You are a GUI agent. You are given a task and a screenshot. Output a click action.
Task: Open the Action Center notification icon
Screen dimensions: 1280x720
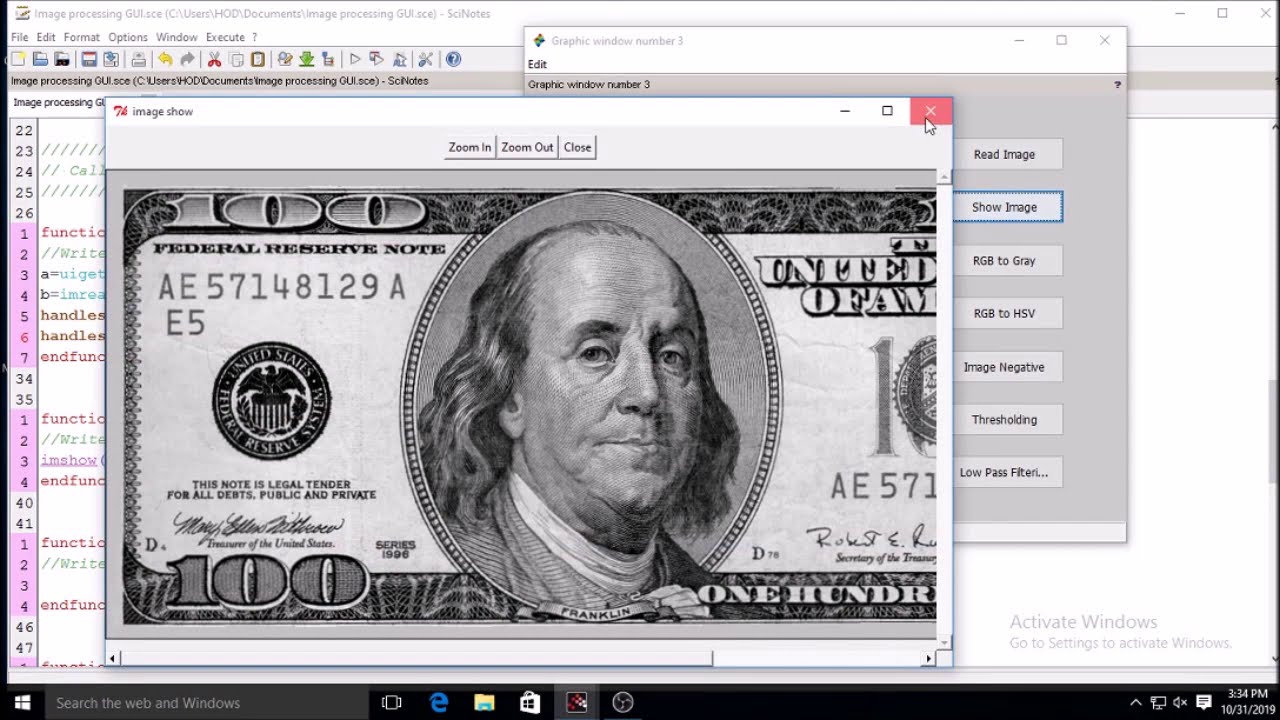[1204, 703]
